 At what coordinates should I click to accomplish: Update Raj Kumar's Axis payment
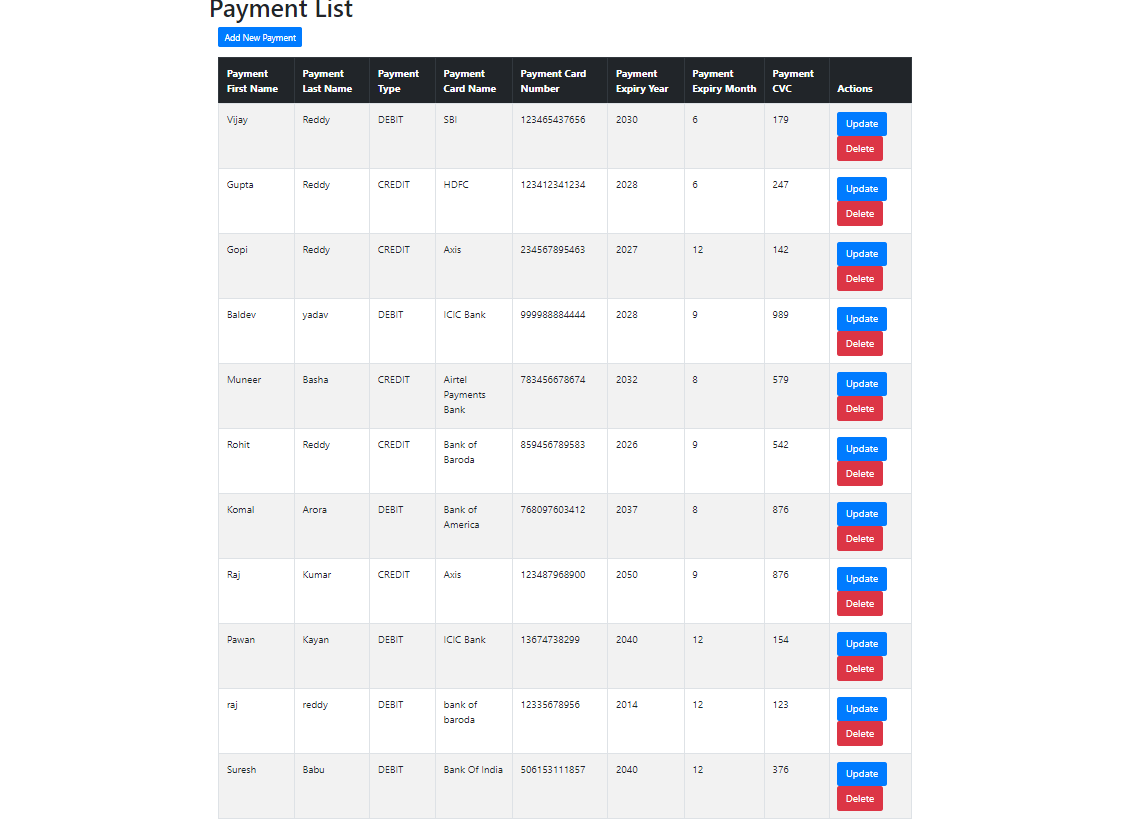pyautogui.click(x=861, y=579)
